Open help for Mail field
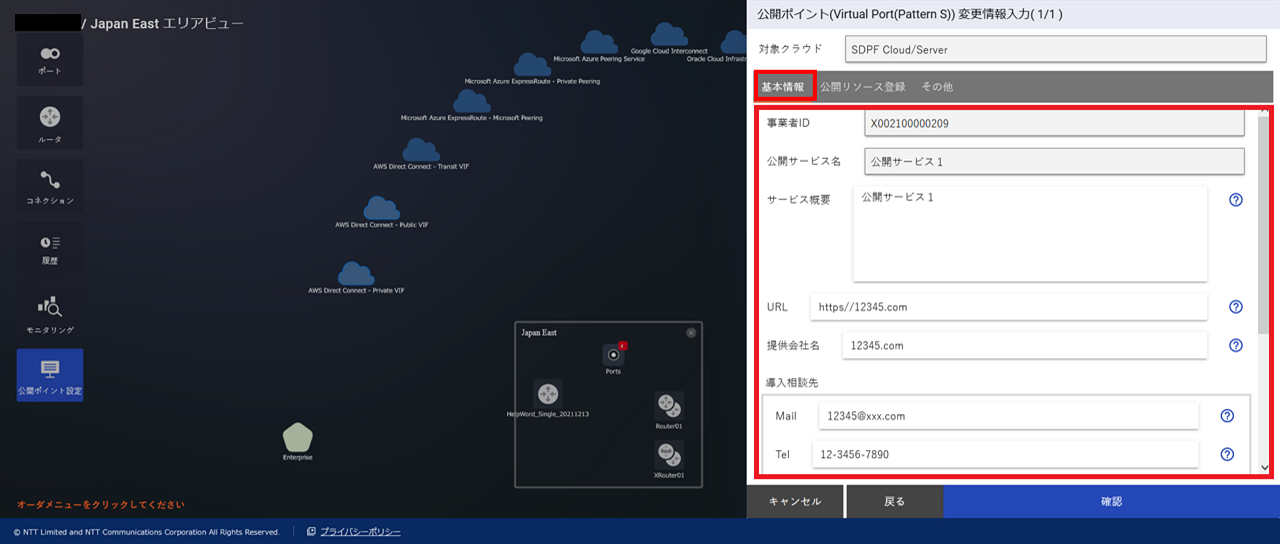The height and width of the screenshot is (544, 1280). tap(1228, 416)
